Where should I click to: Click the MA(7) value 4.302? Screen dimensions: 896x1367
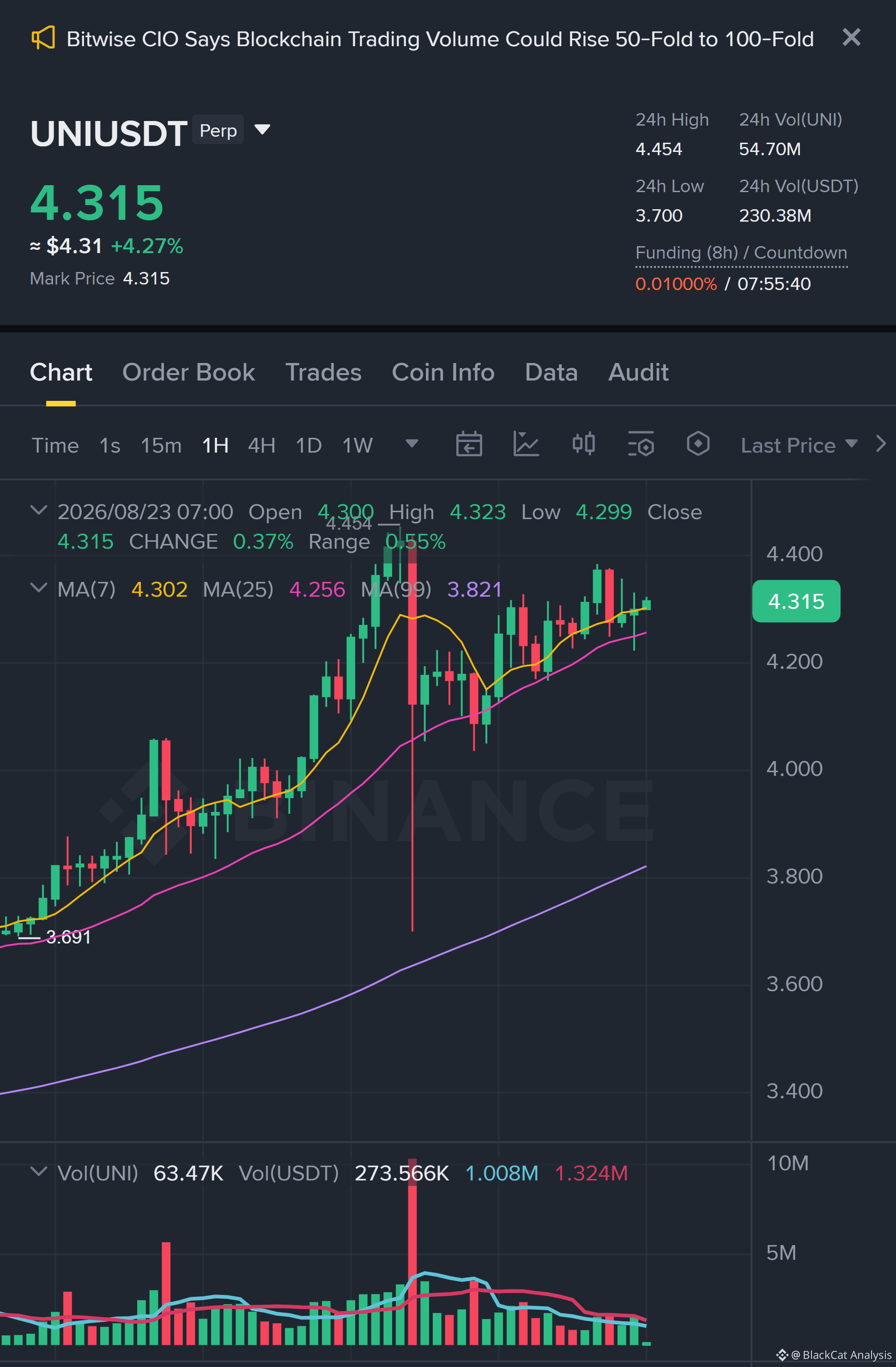pos(159,589)
